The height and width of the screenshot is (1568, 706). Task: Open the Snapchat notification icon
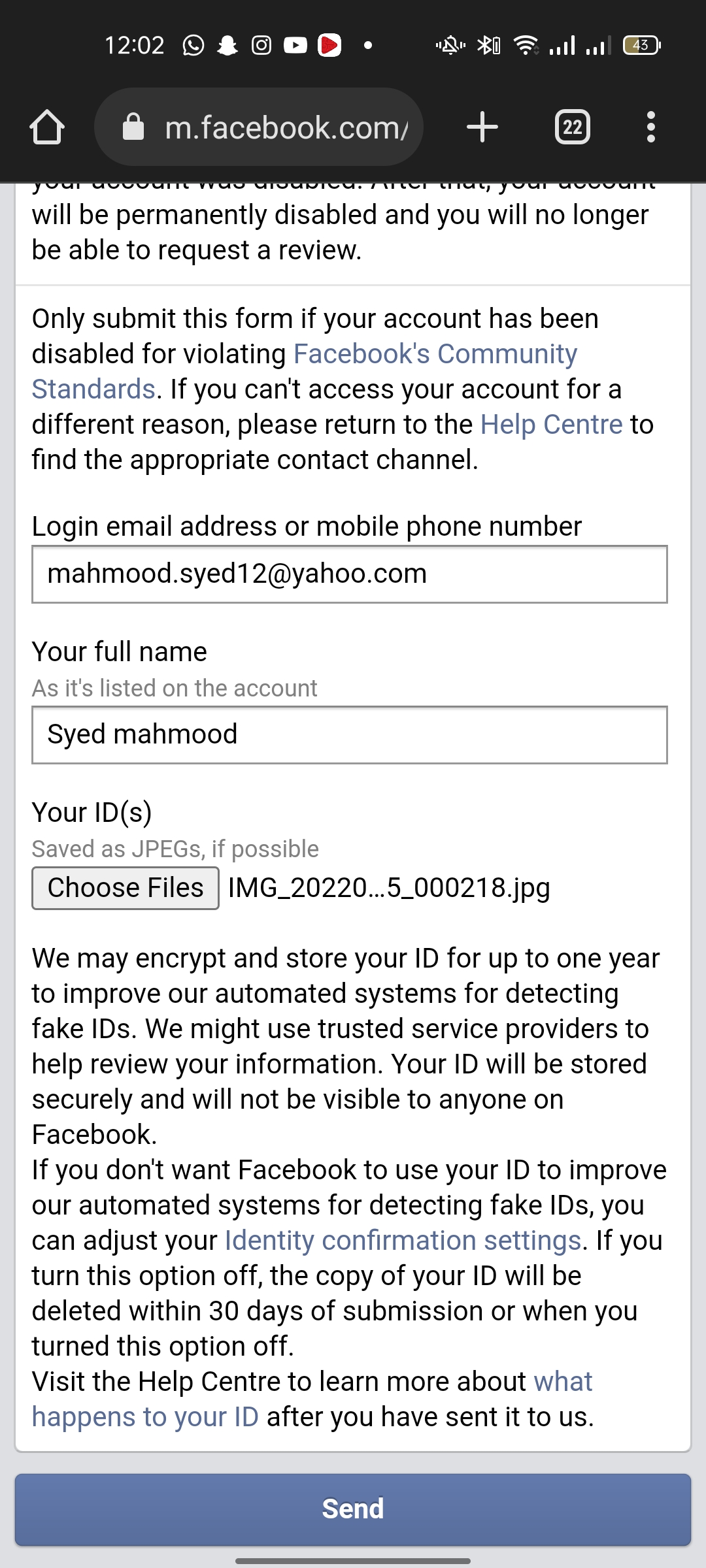[x=228, y=44]
